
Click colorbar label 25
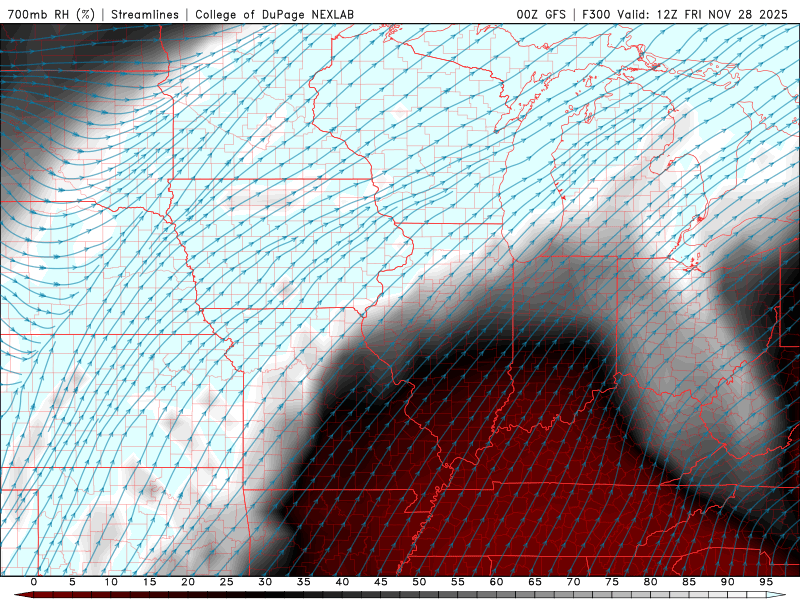click(227, 582)
